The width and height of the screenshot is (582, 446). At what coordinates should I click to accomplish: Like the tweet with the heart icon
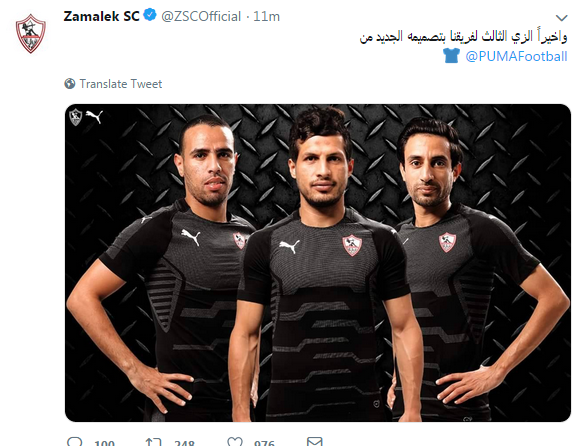(235, 442)
